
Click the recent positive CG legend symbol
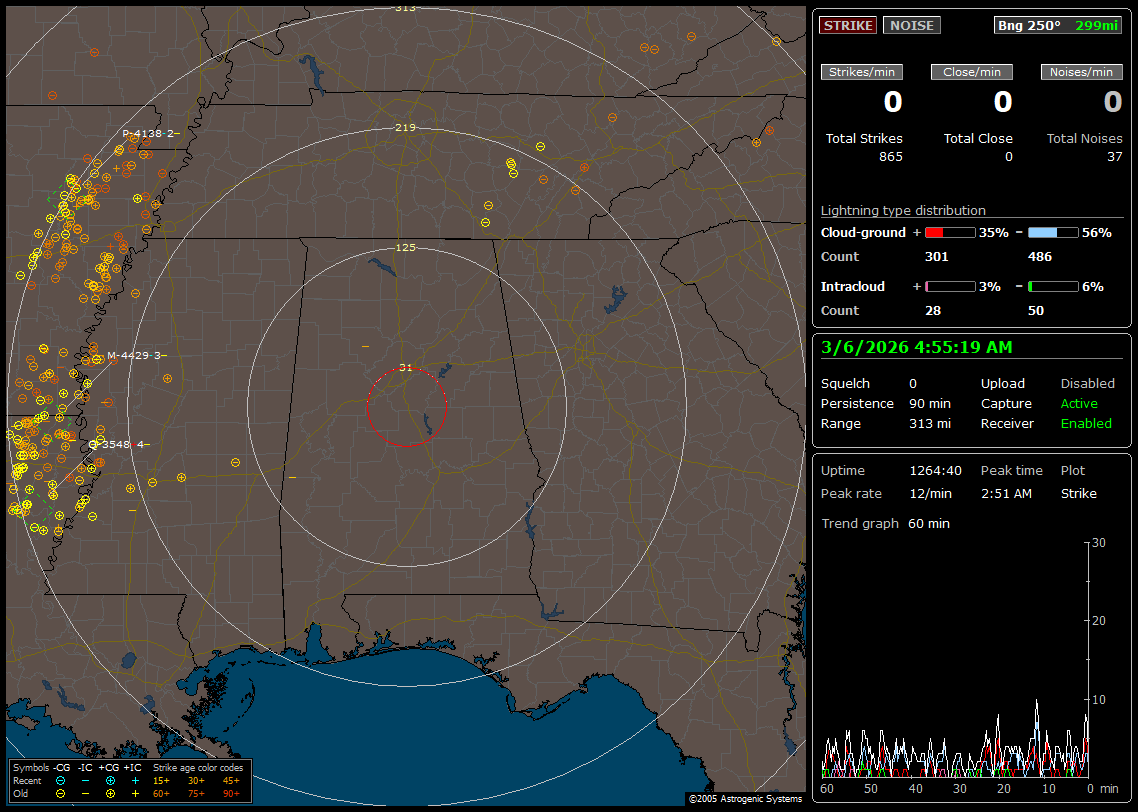110,780
